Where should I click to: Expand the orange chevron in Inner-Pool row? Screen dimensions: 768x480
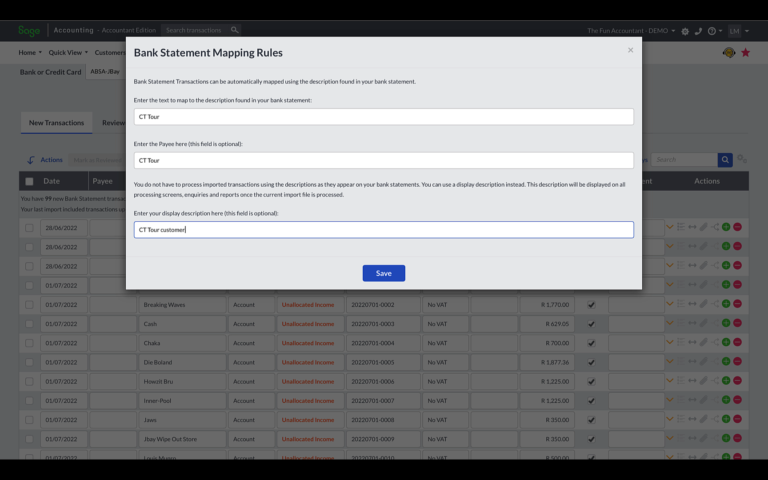click(670, 400)
